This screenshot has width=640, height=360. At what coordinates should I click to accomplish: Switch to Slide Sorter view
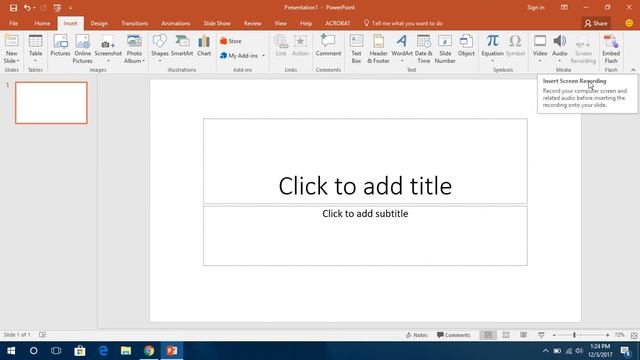click(506, 335)
